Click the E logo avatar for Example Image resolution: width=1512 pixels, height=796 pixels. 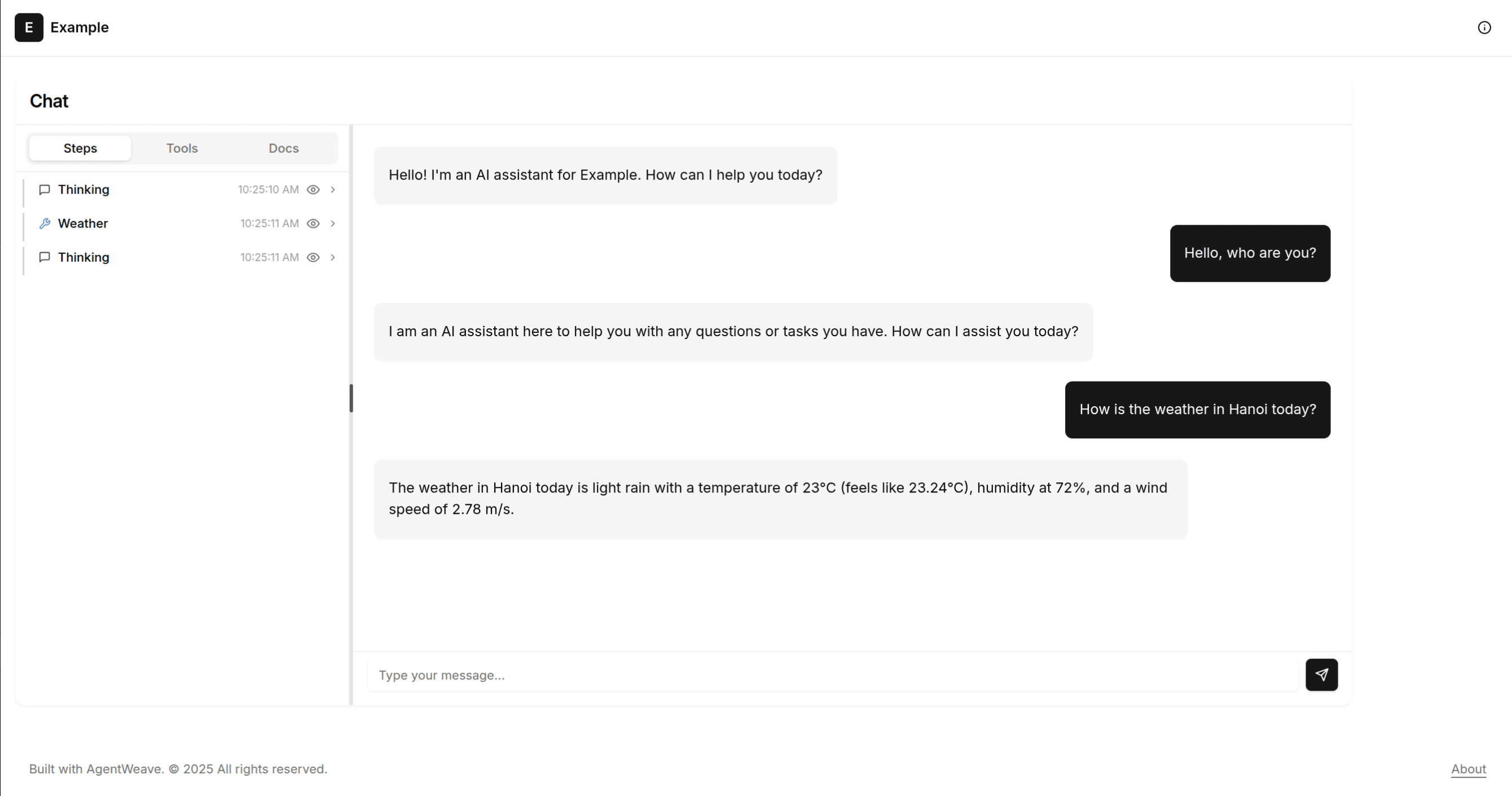(28, 27)
